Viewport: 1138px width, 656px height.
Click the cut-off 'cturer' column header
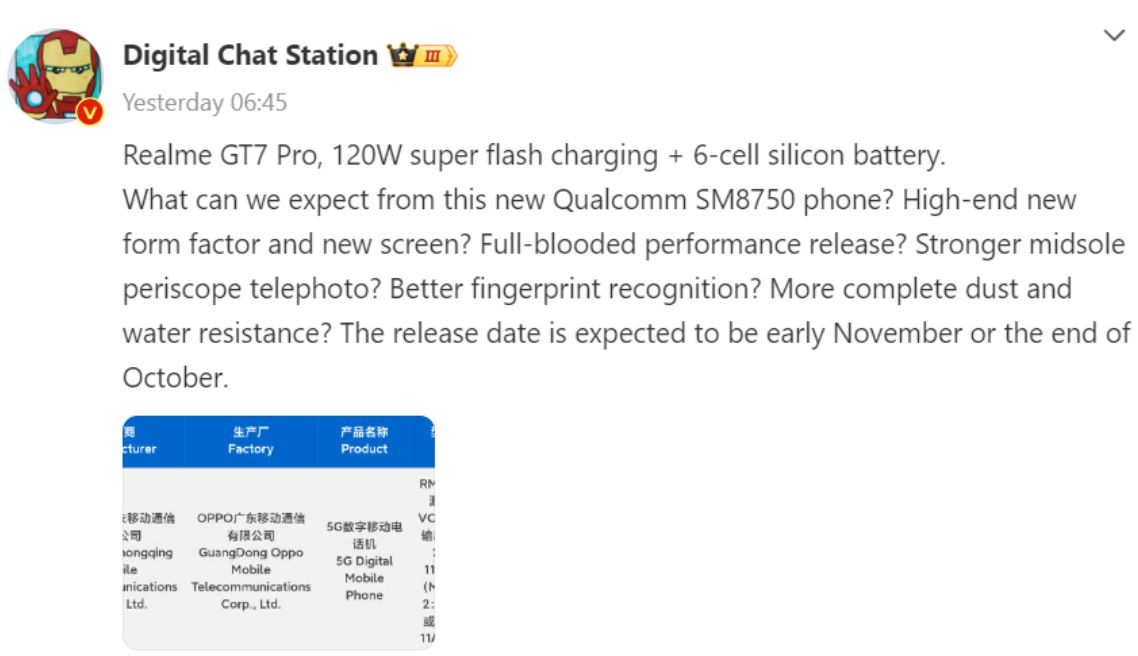(140, 449)
